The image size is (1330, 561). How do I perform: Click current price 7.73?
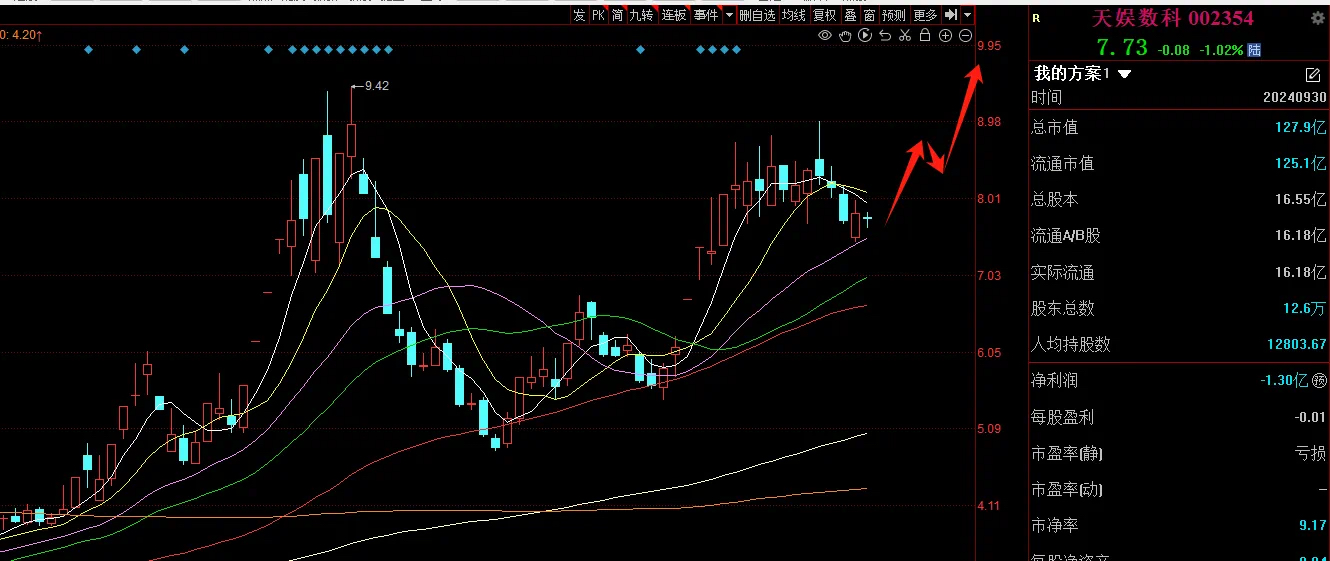point(1121,48)
